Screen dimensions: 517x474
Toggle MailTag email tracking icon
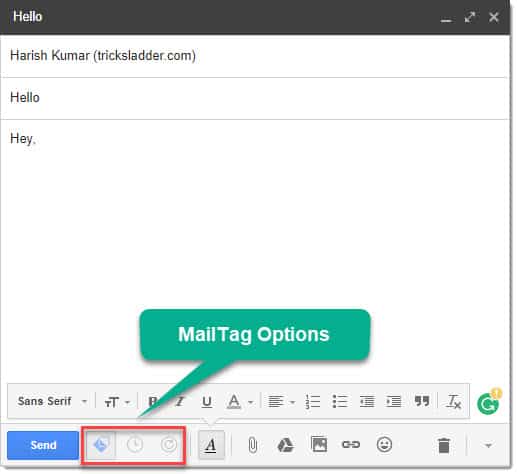coord(101,445)
